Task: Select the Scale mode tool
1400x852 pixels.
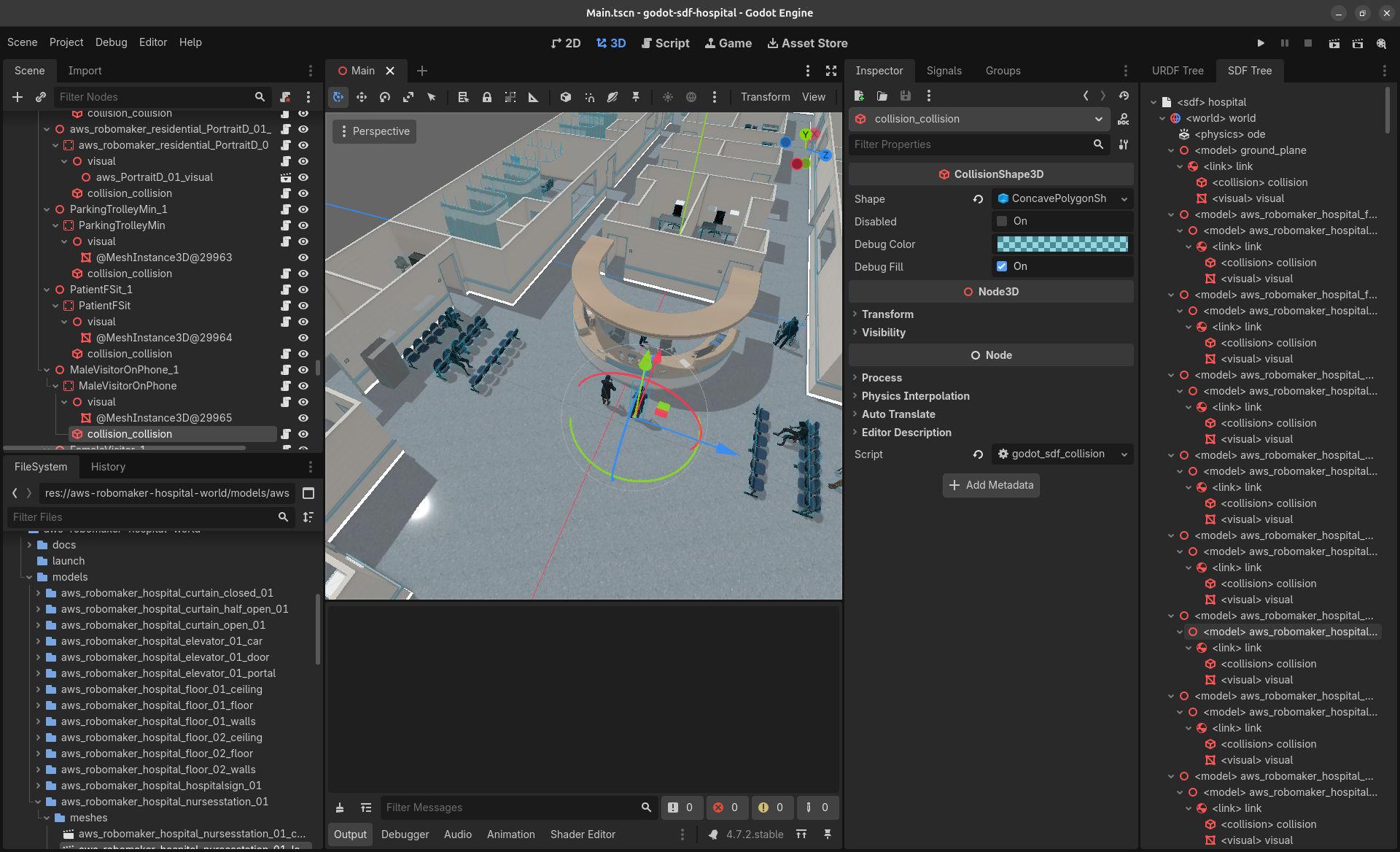Action: (408, 97)
